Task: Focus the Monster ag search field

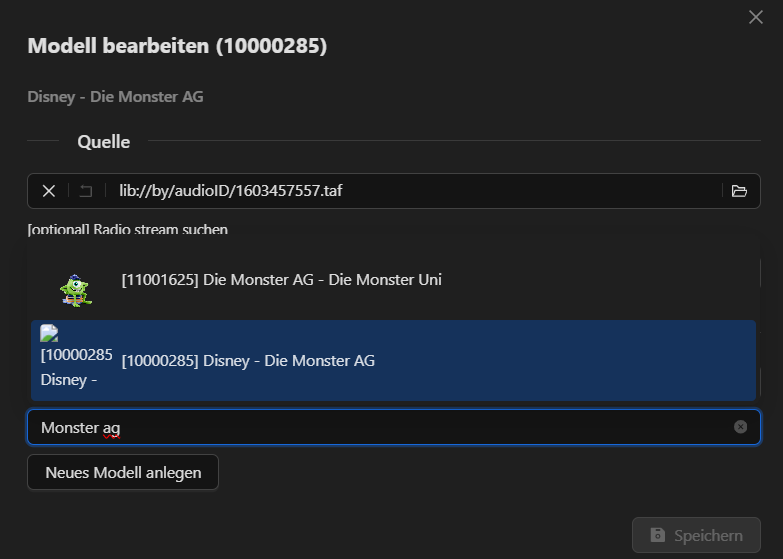Action: 380,427
